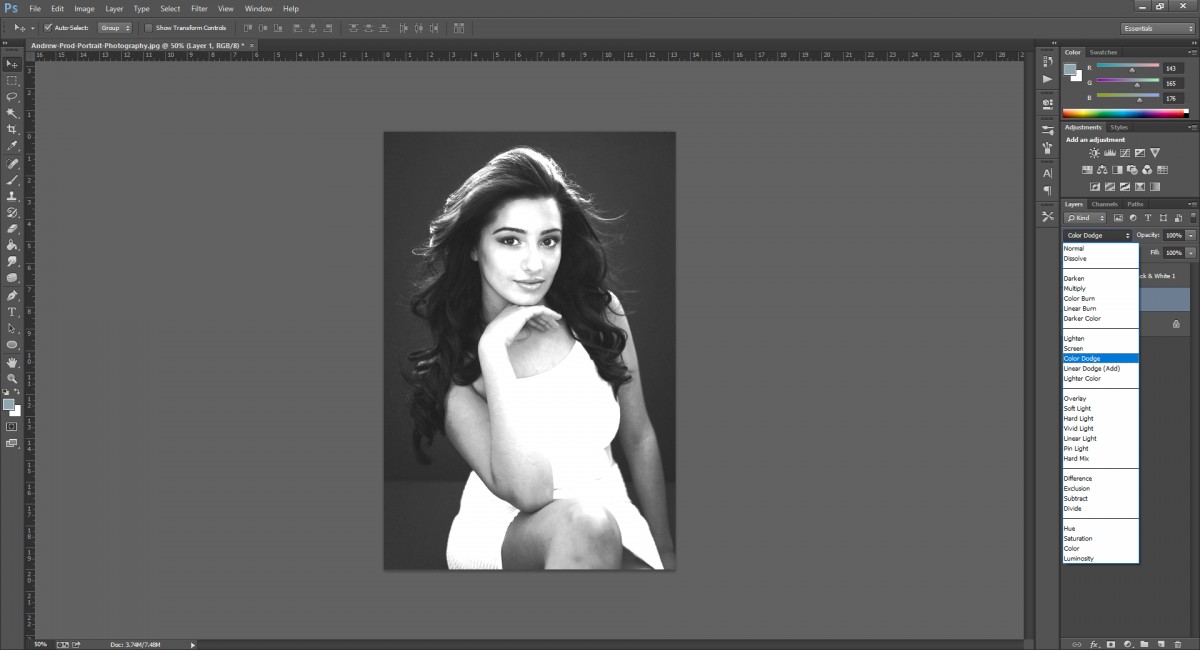
Task: Toggle pixel layer filter in Layers panel
Action: coord(1118,217)
